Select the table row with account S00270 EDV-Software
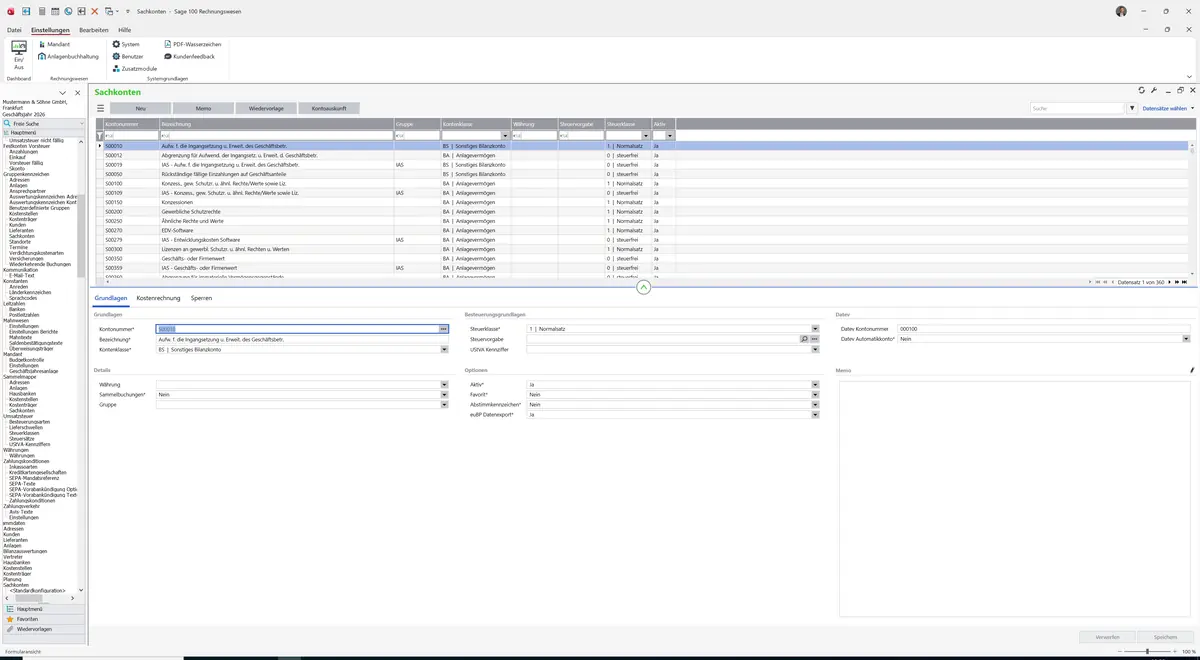Screen dimensions: 1200x660 (643, 230)
